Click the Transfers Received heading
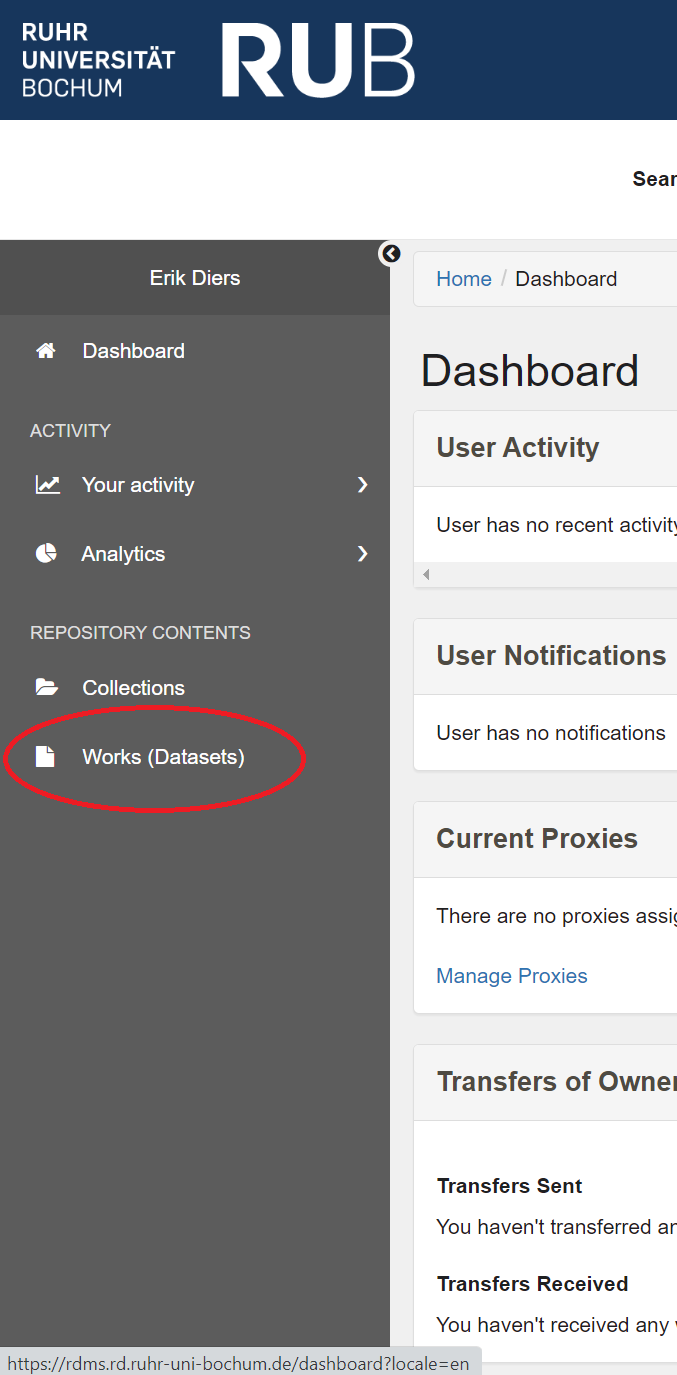This screenshot has height=1375, width=677. click(x=533, y=1284)
